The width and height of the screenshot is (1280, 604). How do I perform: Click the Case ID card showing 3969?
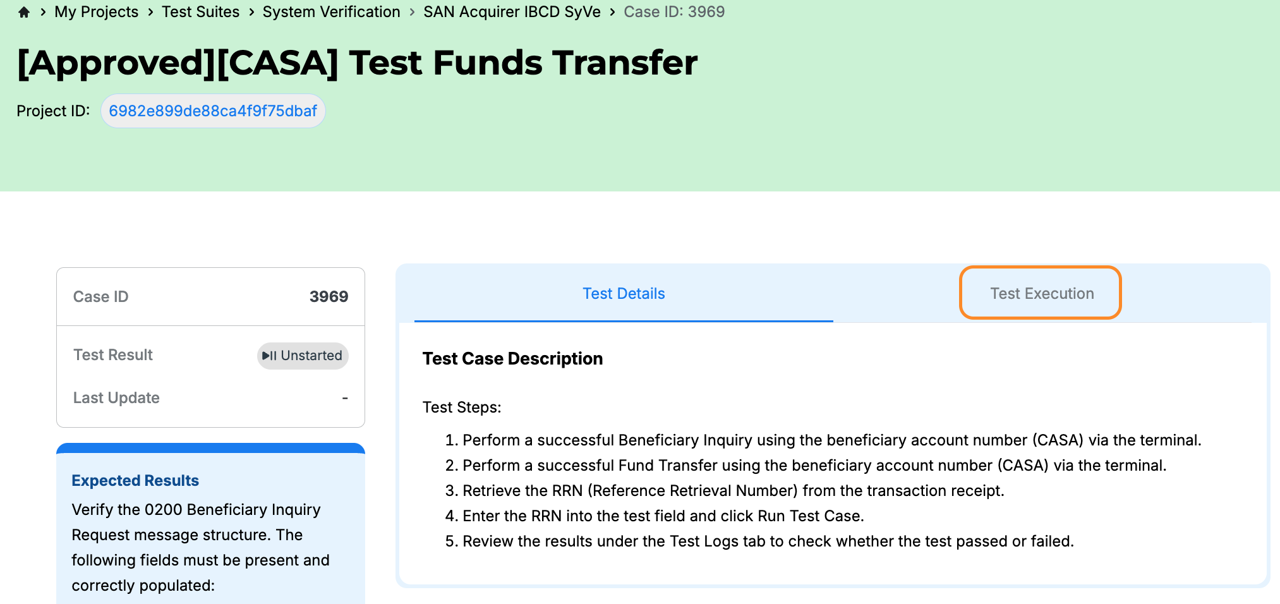210,296
